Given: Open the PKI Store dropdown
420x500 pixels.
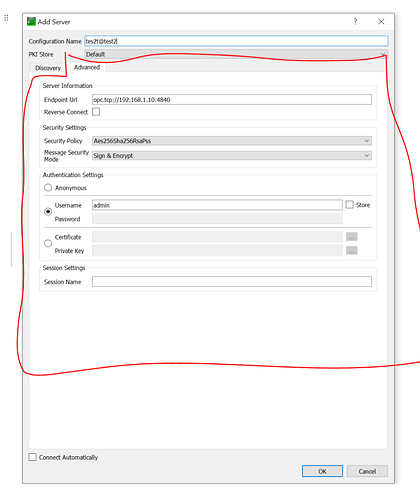Looking at the screenshot, I should tap(236, 54).
